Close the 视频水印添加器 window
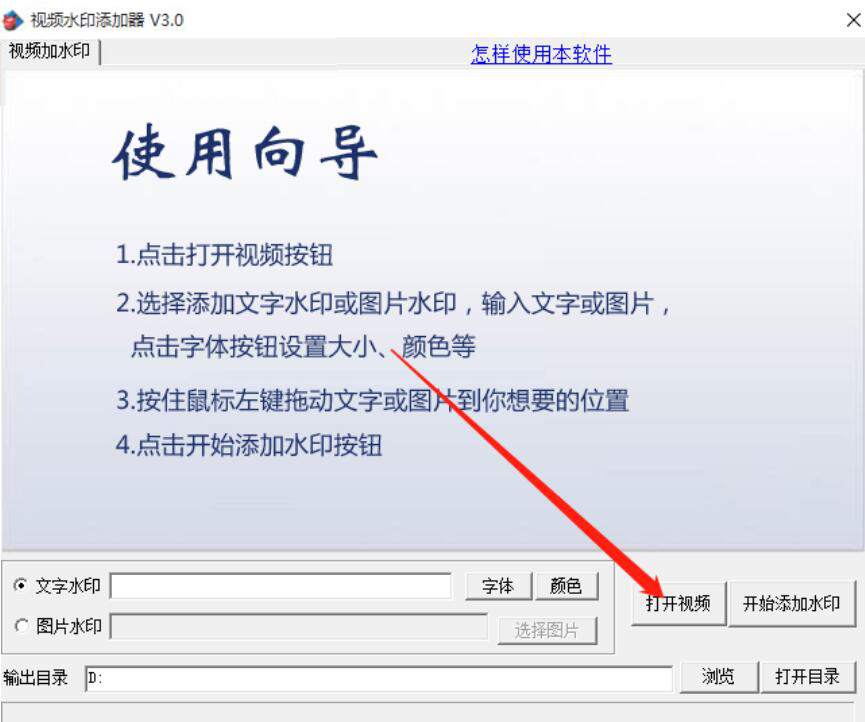This screenshot has width=865, height=722. 853,20
